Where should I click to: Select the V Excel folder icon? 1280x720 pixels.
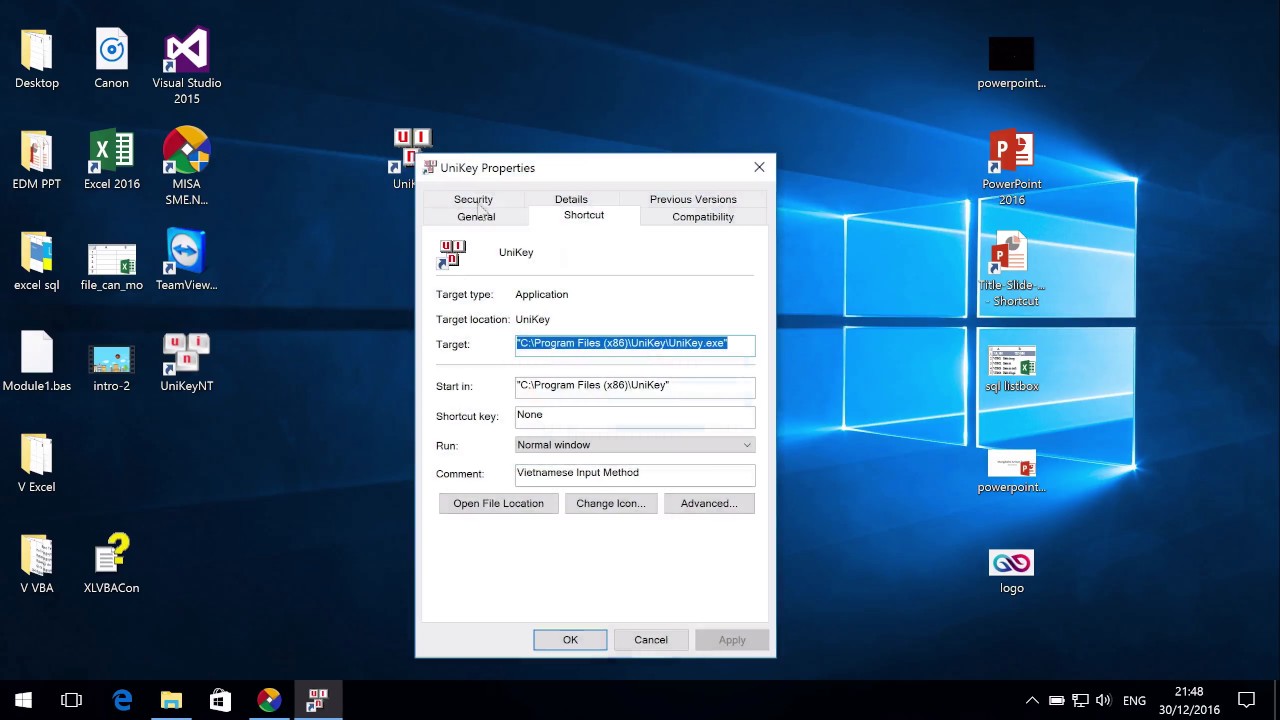[x=37, y=464]
